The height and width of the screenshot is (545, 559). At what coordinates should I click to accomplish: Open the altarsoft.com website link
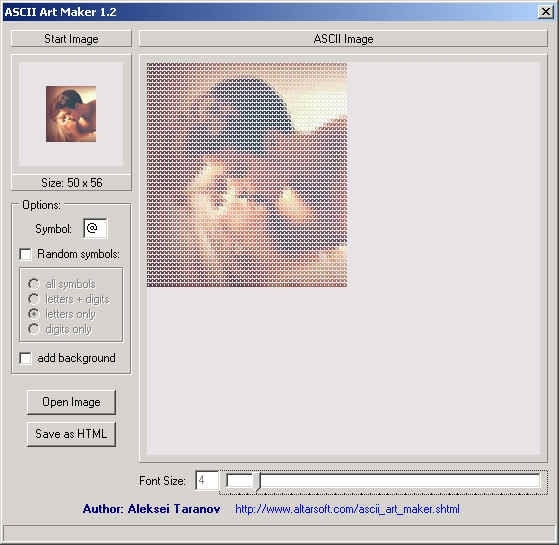348,509
